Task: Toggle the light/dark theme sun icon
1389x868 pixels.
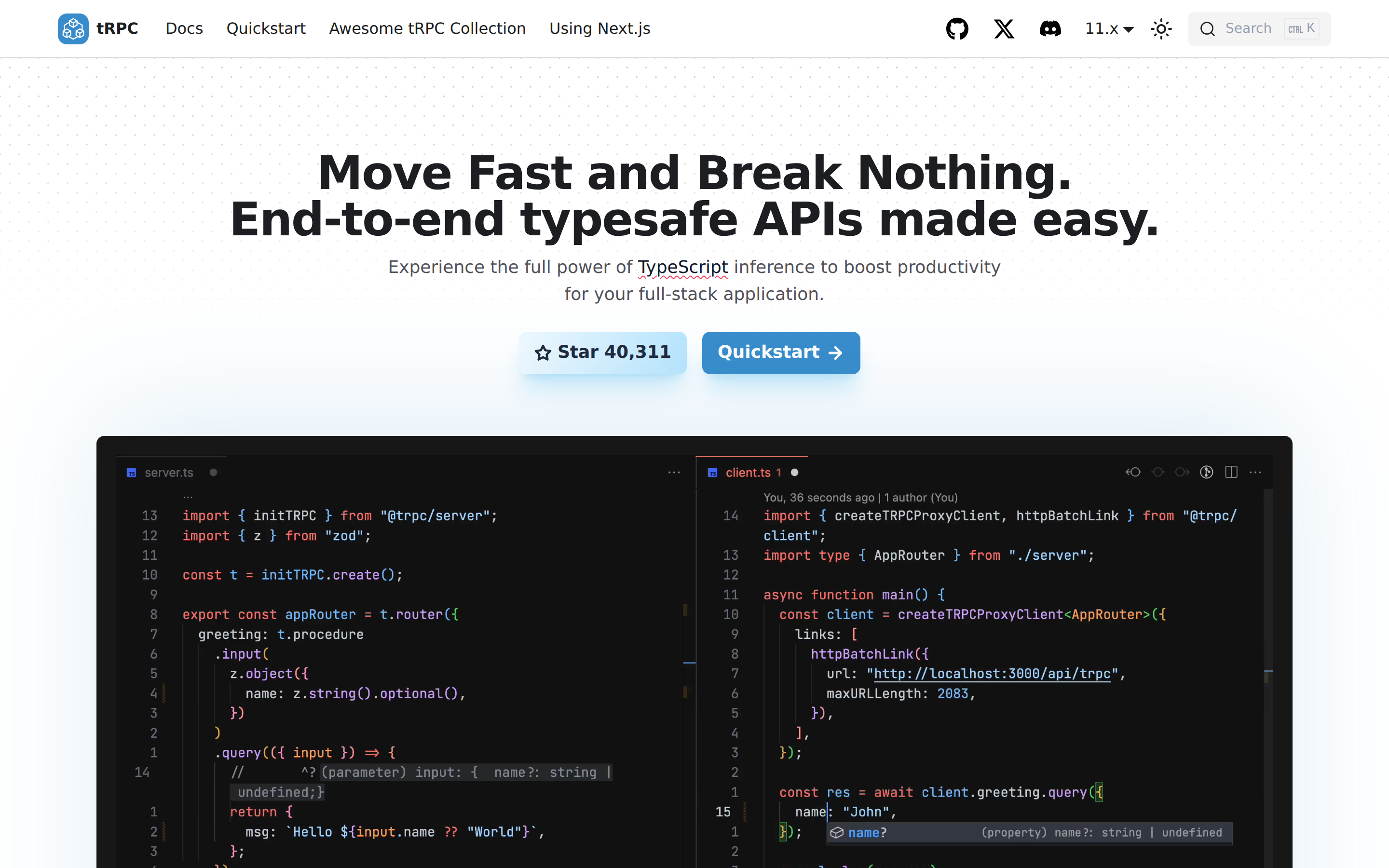Action: point(1161,29)
